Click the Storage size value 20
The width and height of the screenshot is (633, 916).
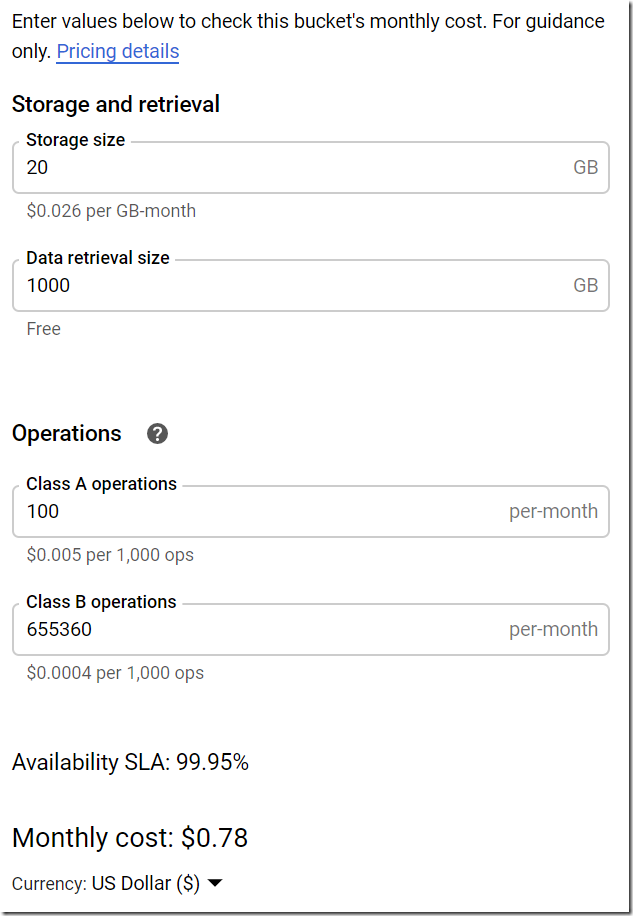[x=38, y=167]
